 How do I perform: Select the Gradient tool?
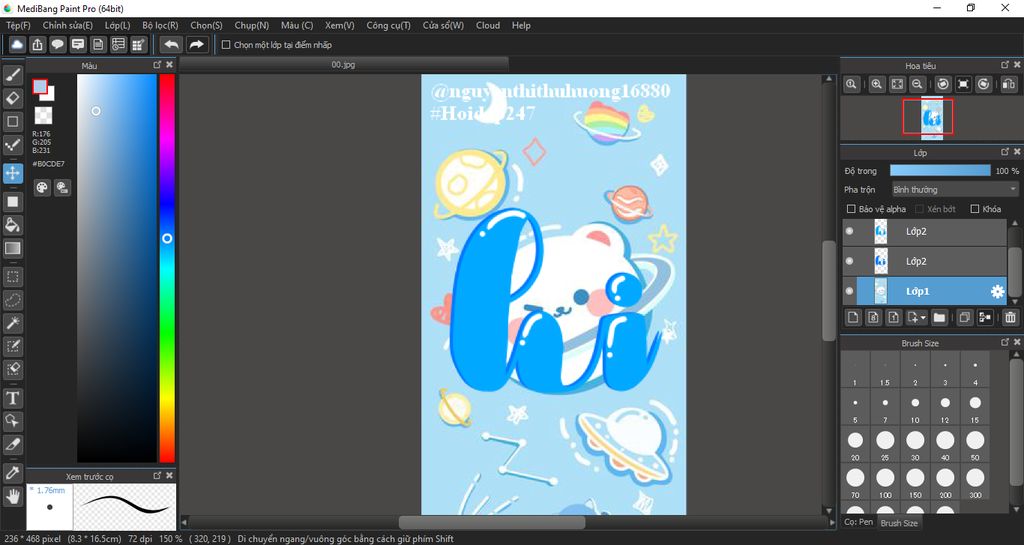(12, 248)
